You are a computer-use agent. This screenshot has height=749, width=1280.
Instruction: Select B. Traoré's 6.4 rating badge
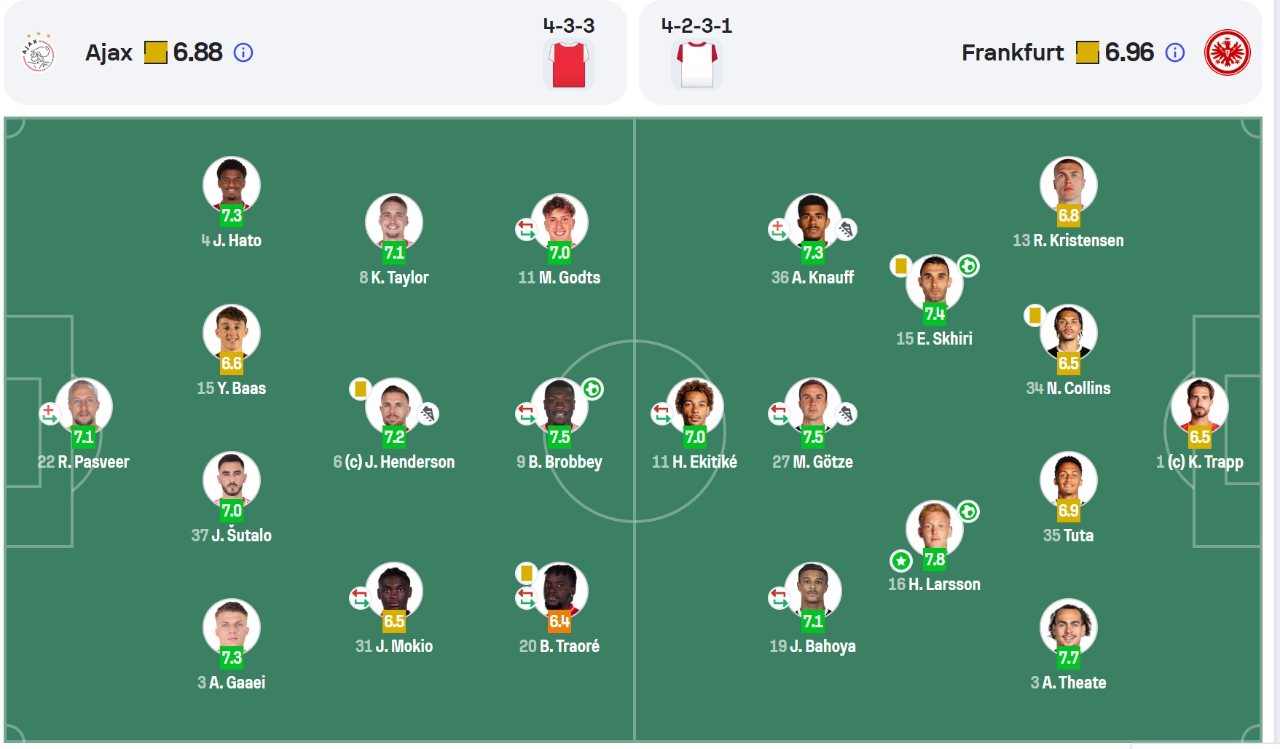(x=559, y=621)
